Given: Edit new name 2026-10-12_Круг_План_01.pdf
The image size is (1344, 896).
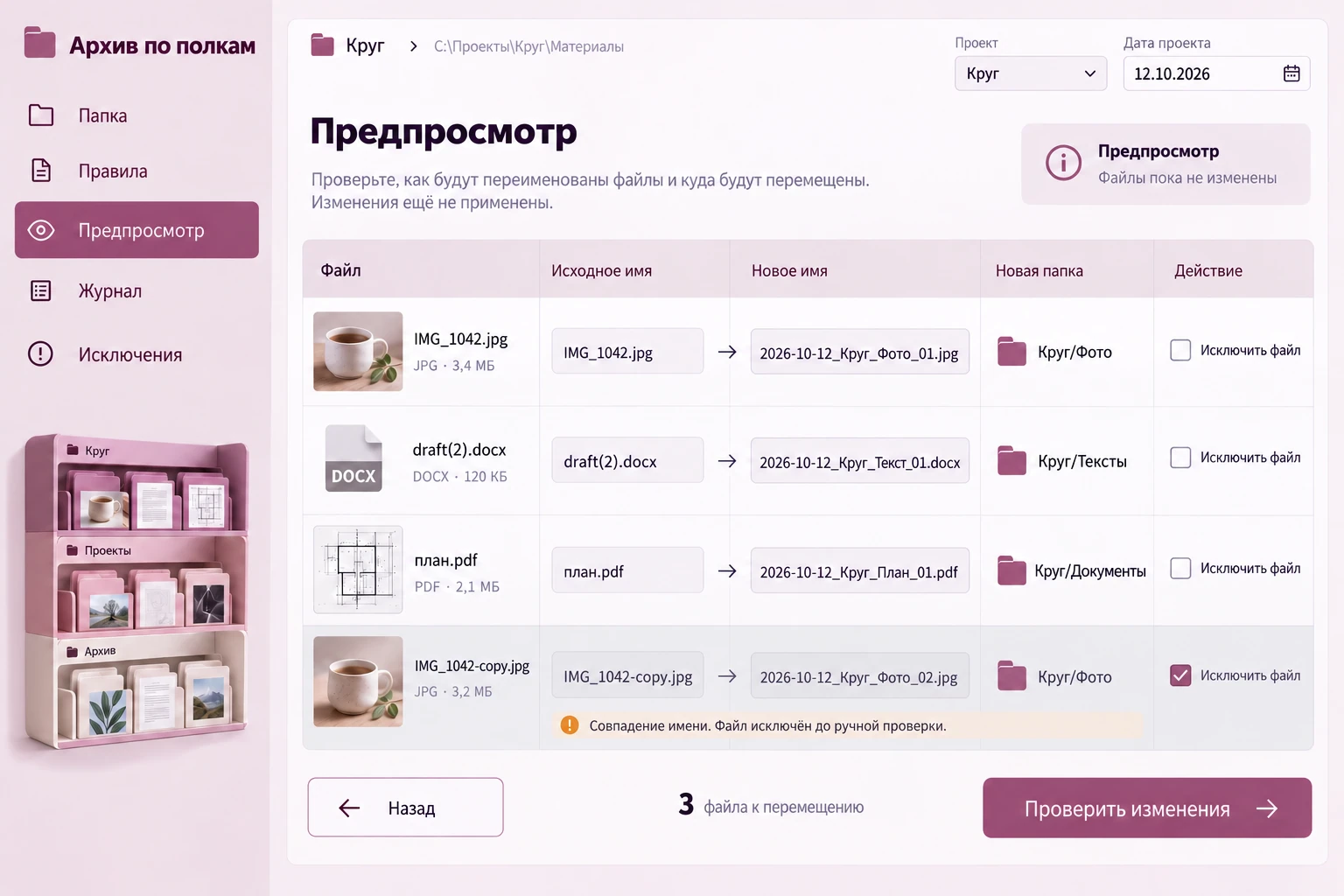Looking at the screenshot, I should [x=859, y=570].
